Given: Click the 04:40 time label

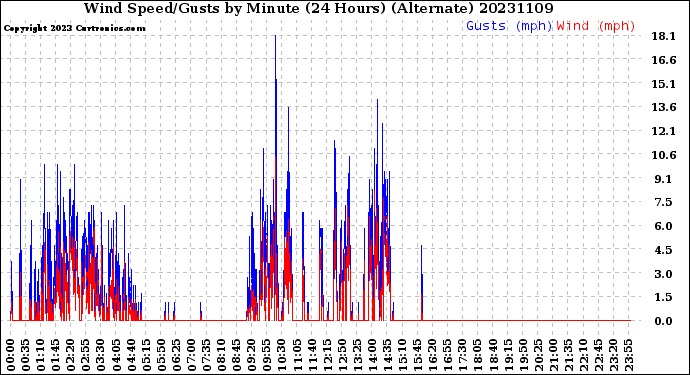Looking at the screenshot, I should coord(132,355).
